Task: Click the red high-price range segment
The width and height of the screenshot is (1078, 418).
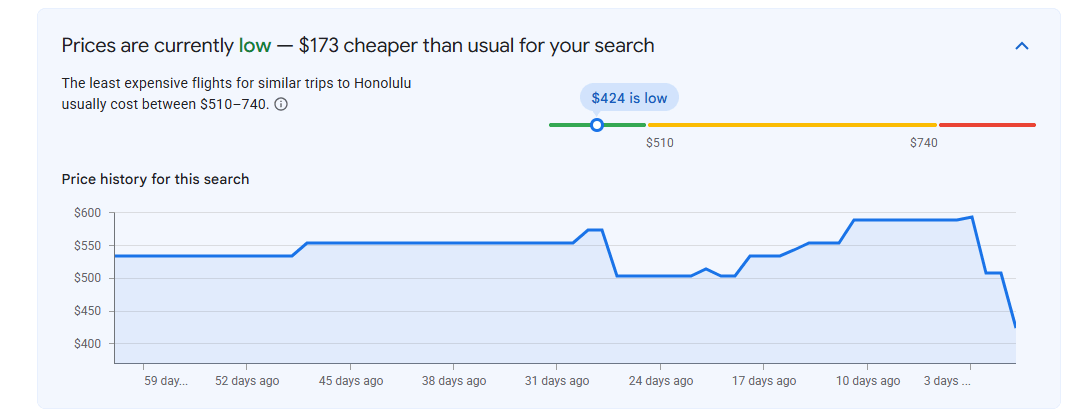Action: click(x=987, y=125)
